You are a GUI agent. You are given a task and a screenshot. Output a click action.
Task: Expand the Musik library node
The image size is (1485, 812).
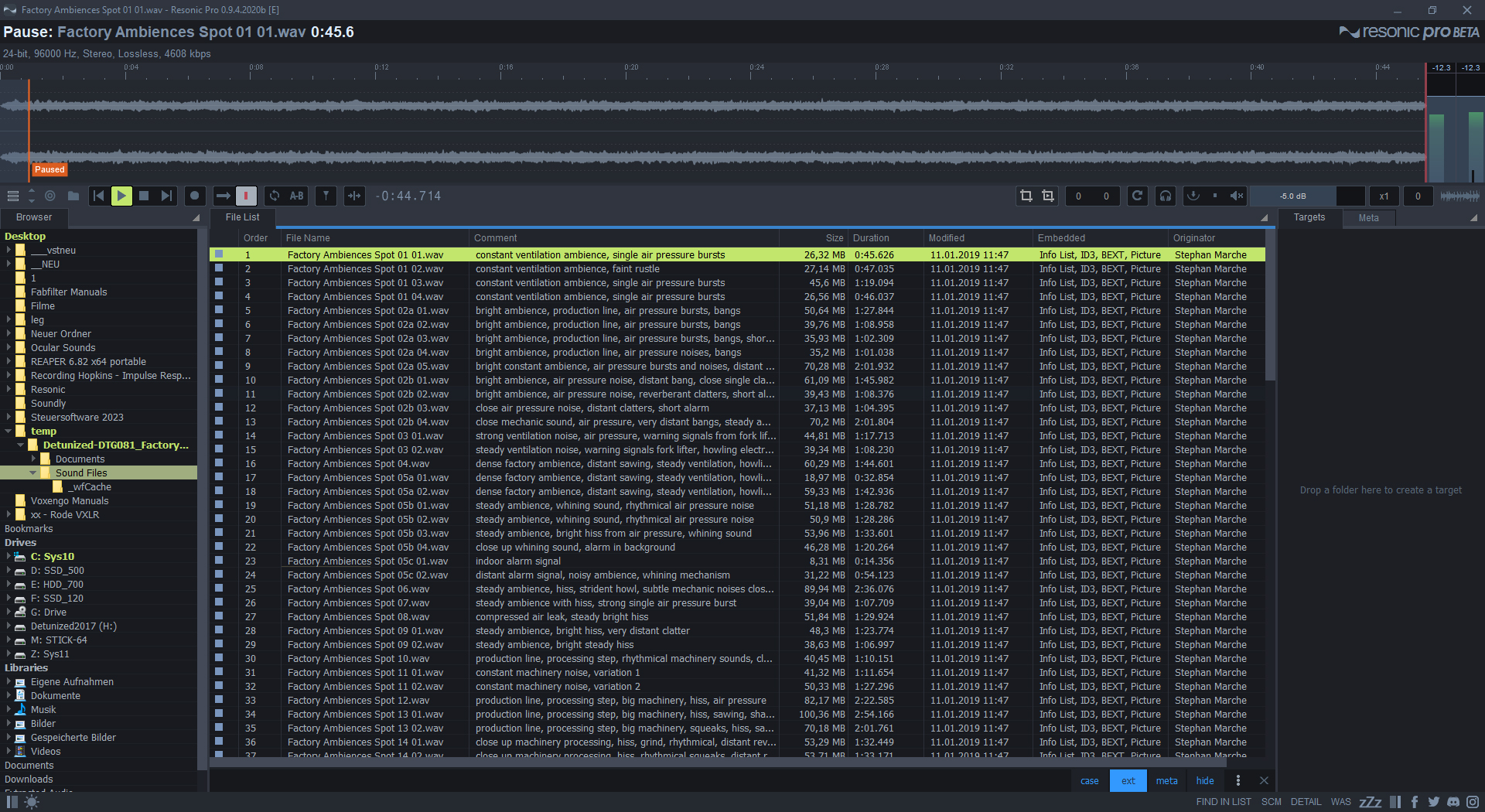tap(9, 710)
